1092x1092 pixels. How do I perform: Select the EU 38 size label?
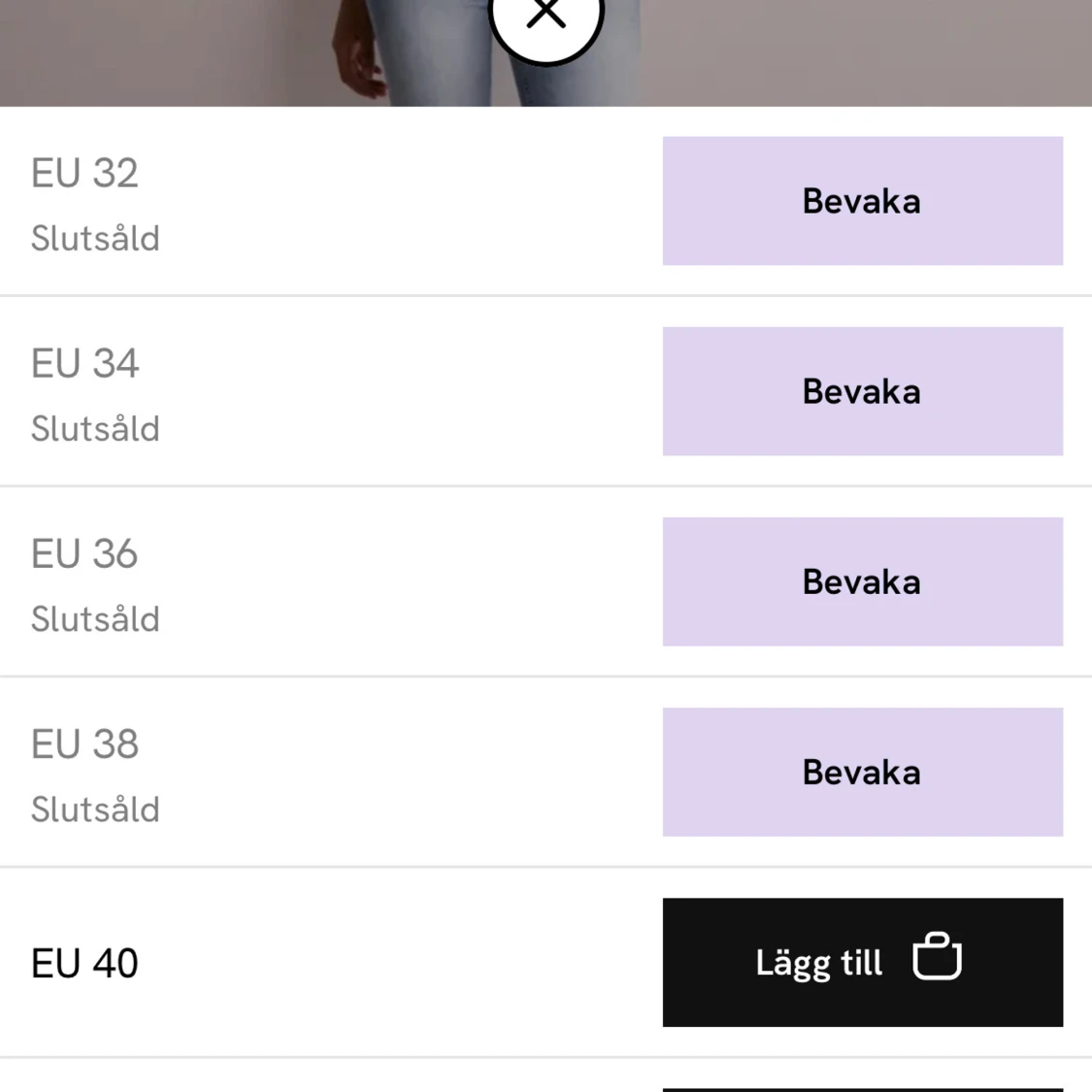point(85,744)
